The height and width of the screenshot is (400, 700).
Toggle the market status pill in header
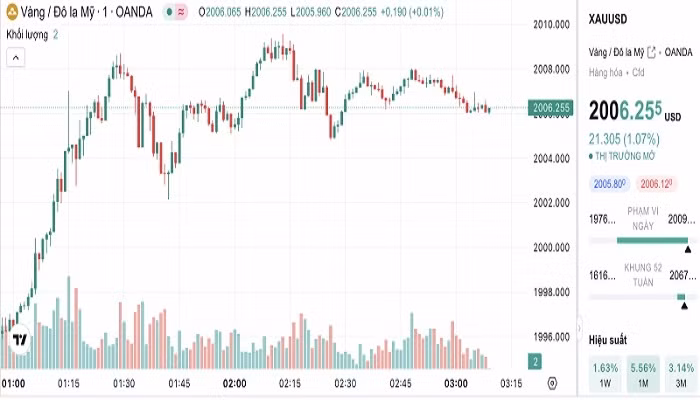(x=175, y=12)
